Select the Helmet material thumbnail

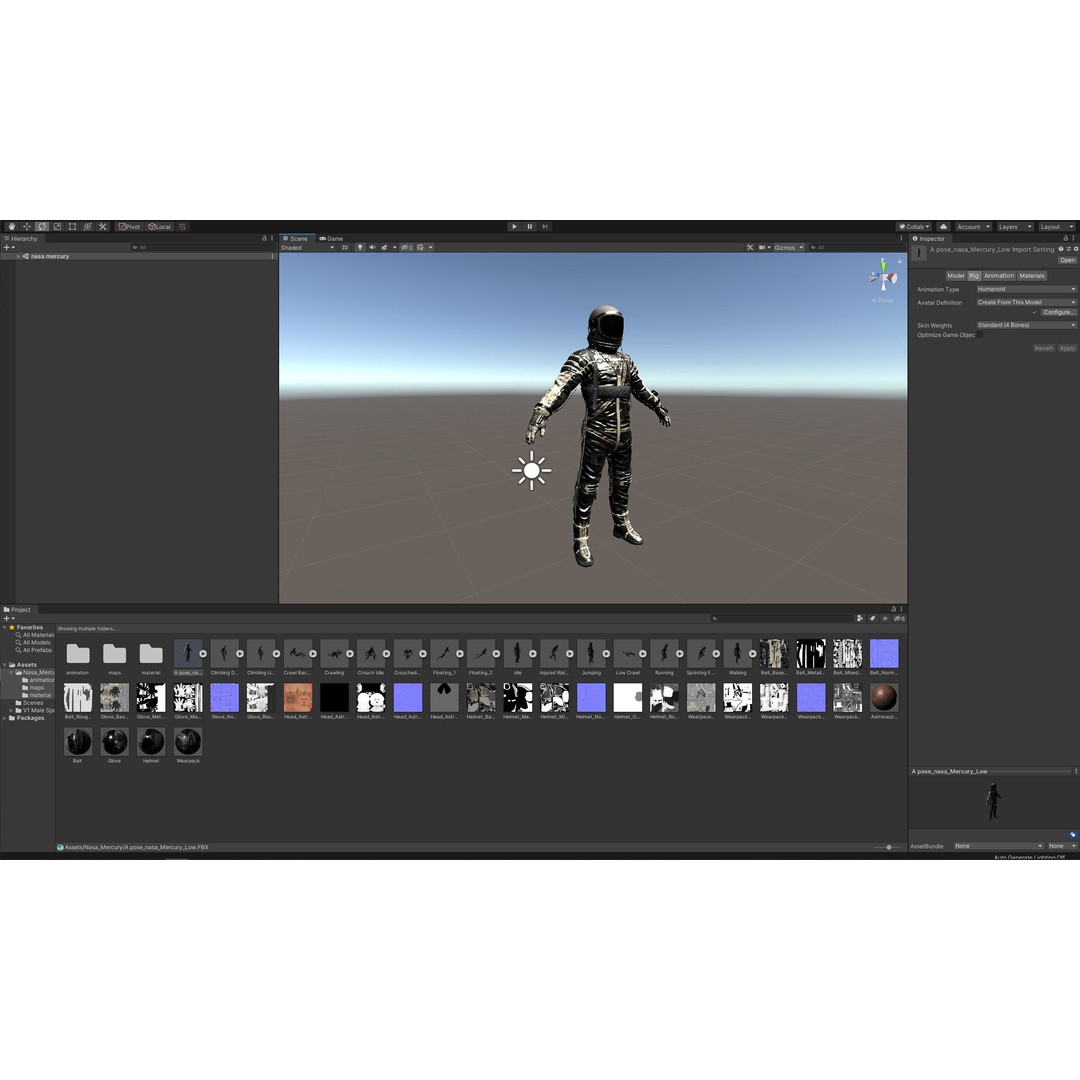click(151, 743)
